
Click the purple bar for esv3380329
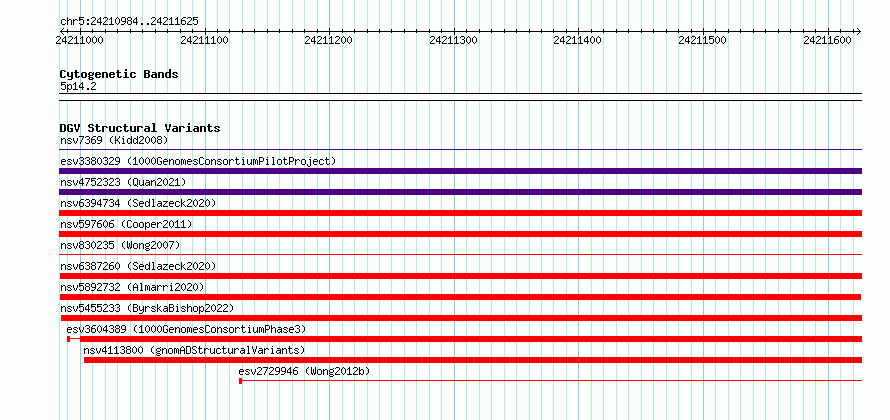(460, 171)
